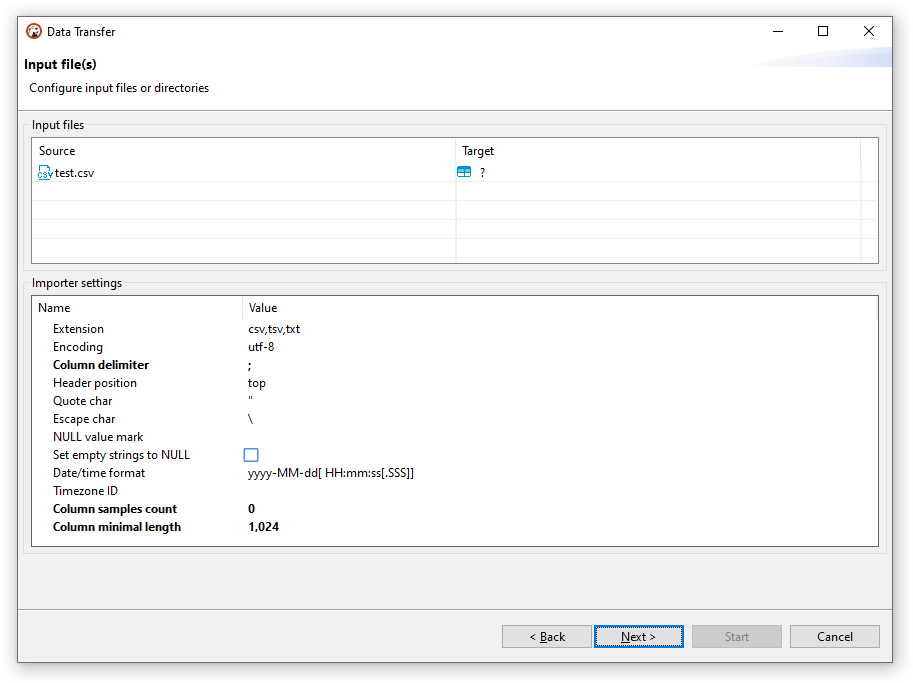The image size is (913, 683).
Task: Click the table icon in the Target column
Action: click(464, 171)
